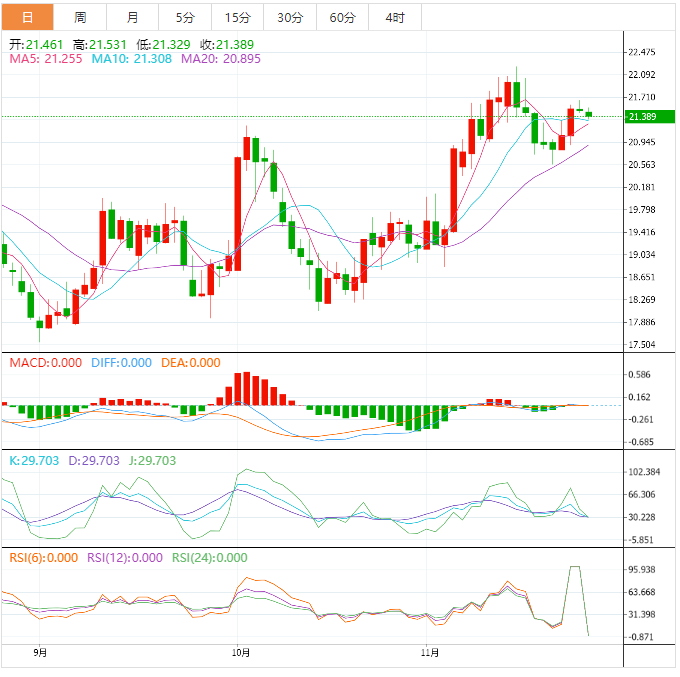Click the MA10: 21.308 legend label
The image size is (680, 677).
click(132, 59)
